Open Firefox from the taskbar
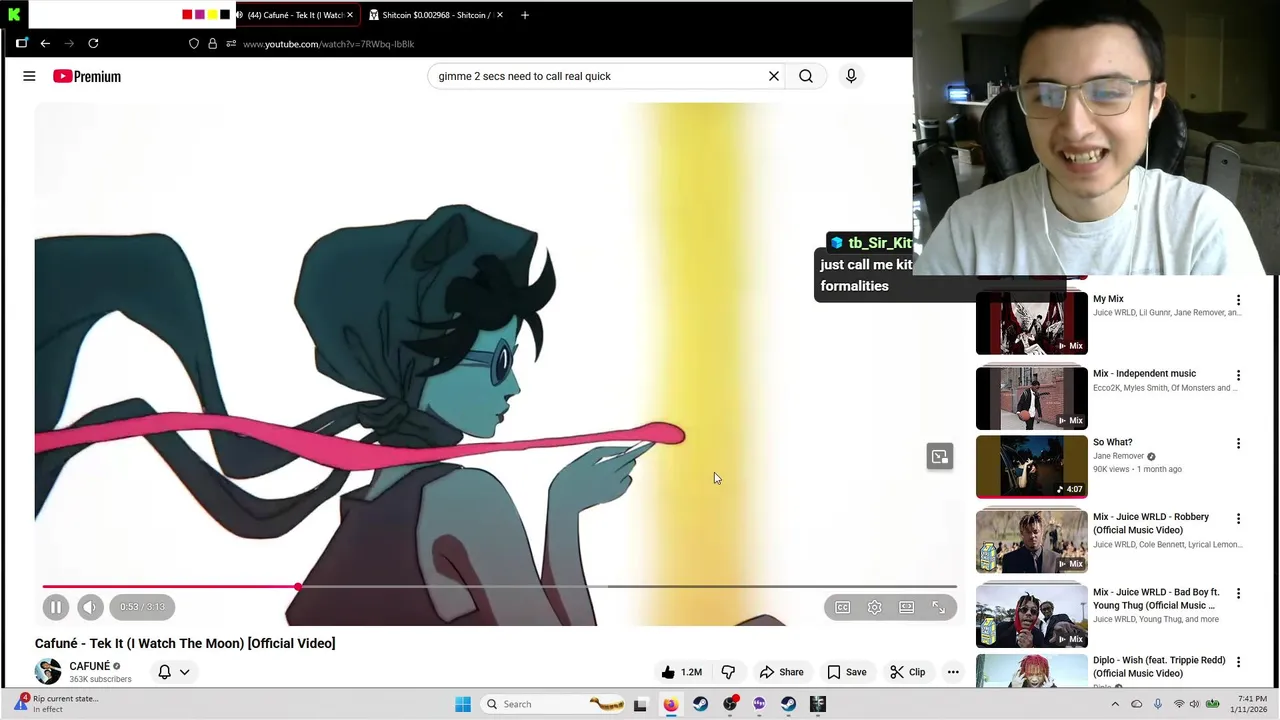 pyautogui.click(x=670, y=704)
